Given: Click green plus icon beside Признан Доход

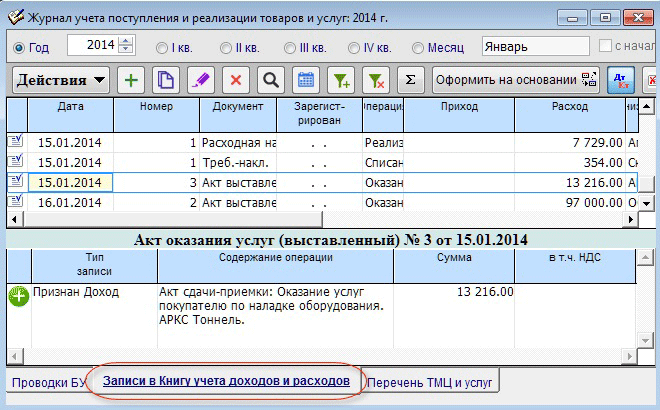Looking at the screenshot, I should click(x=19, y=296).
